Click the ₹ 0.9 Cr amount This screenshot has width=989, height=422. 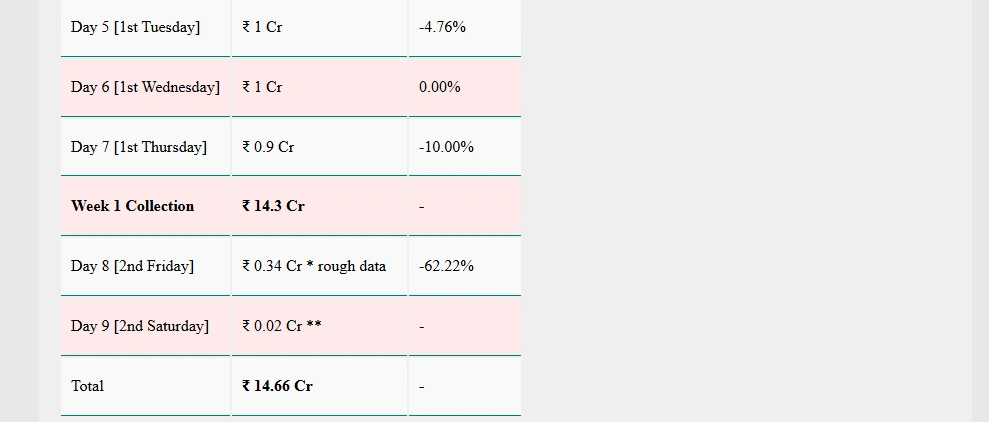[x=268, y=147]
